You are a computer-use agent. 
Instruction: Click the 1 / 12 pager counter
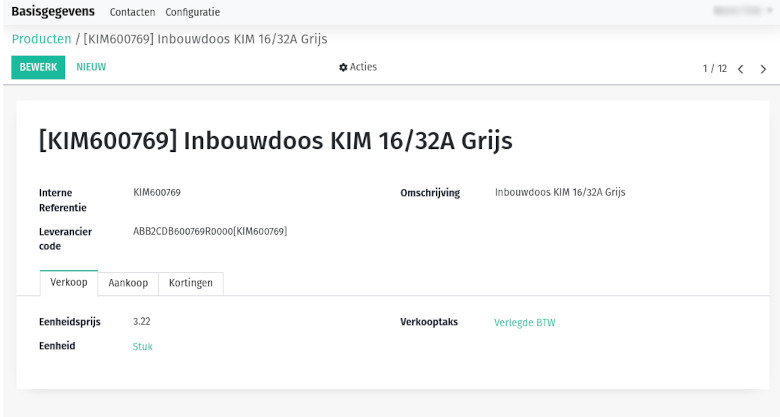[715, 69]
